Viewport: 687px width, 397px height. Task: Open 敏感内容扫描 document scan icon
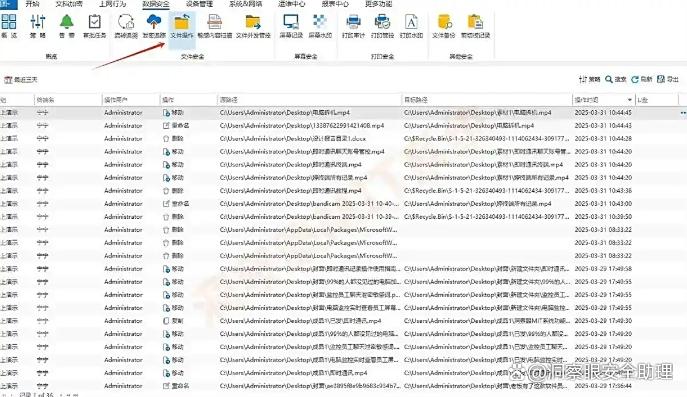click(215, 26)
